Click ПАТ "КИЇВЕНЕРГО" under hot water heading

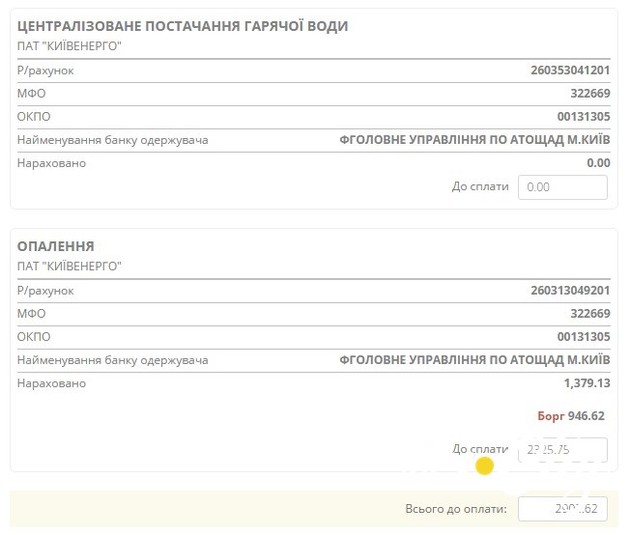69,46
